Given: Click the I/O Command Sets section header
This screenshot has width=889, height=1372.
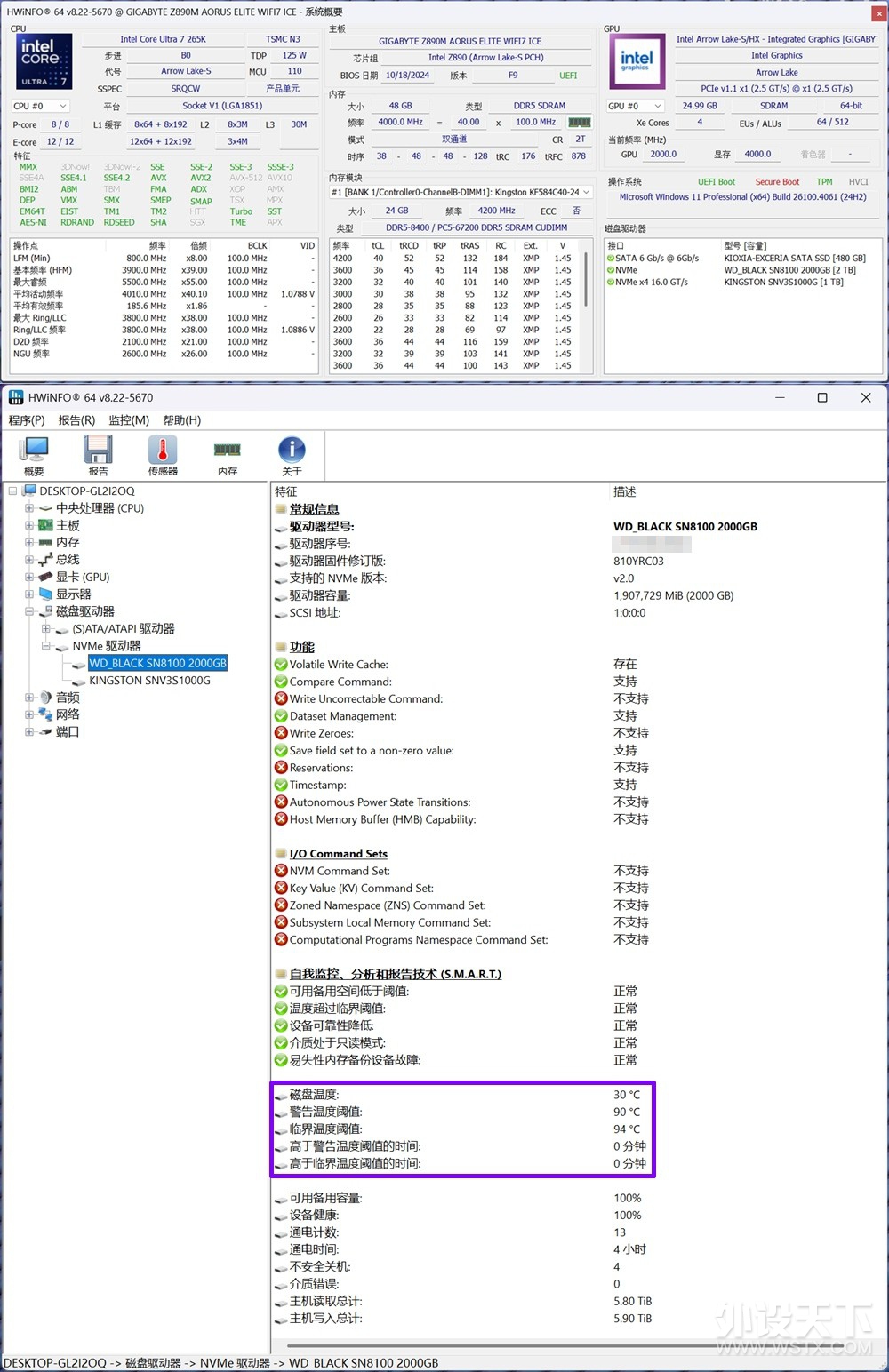Looking at the screenshot, I should (339, 854).
